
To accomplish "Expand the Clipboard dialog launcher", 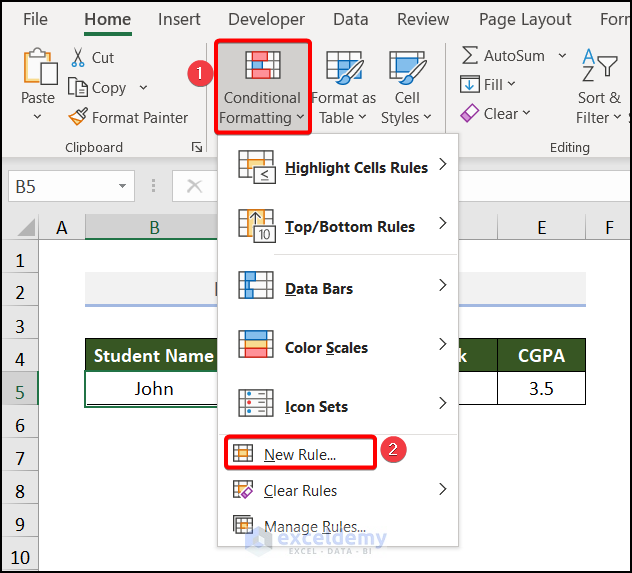I will pyautogui.click(x=197, y=147).
